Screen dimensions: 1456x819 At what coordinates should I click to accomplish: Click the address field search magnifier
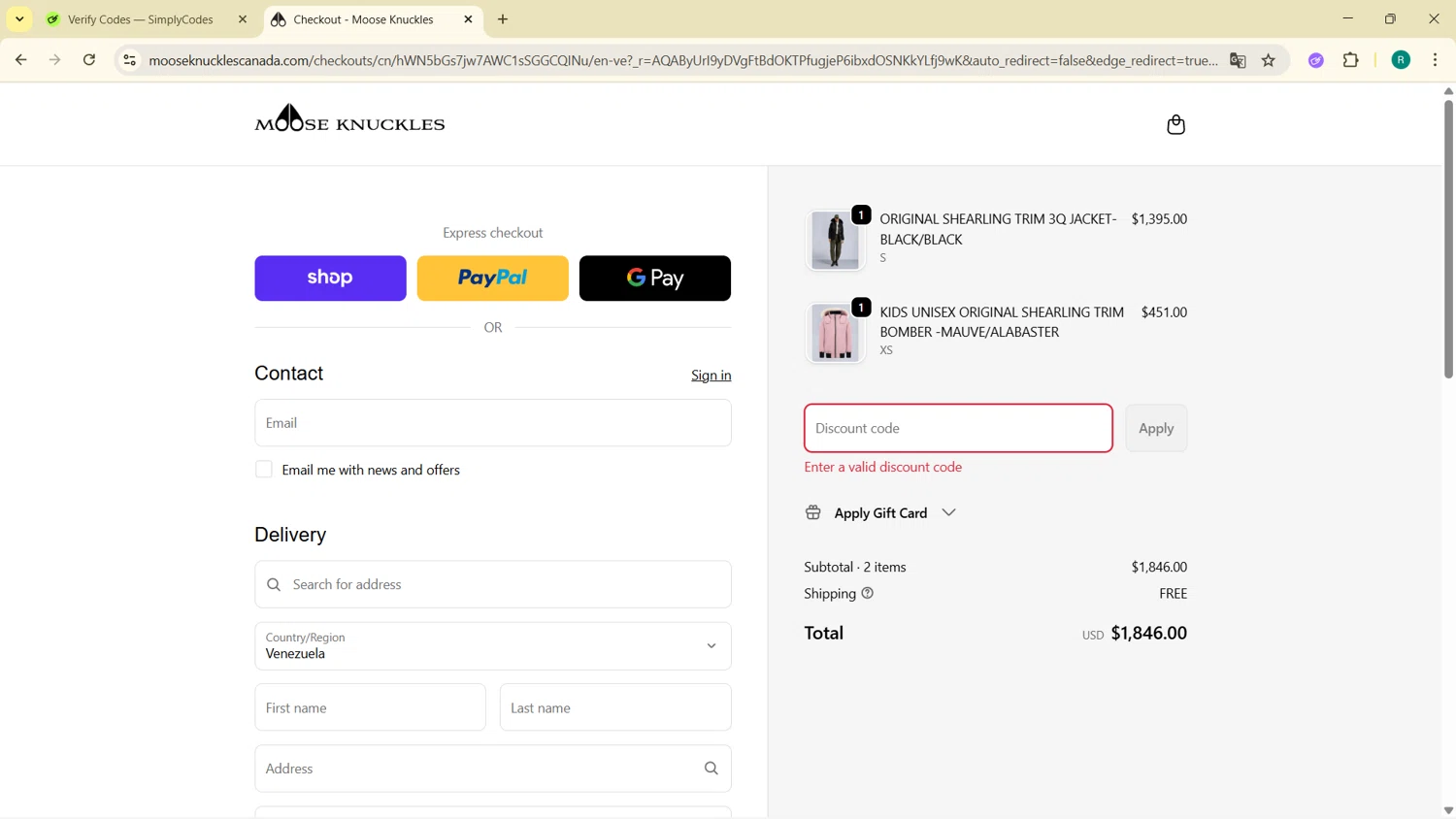(711, 769)
